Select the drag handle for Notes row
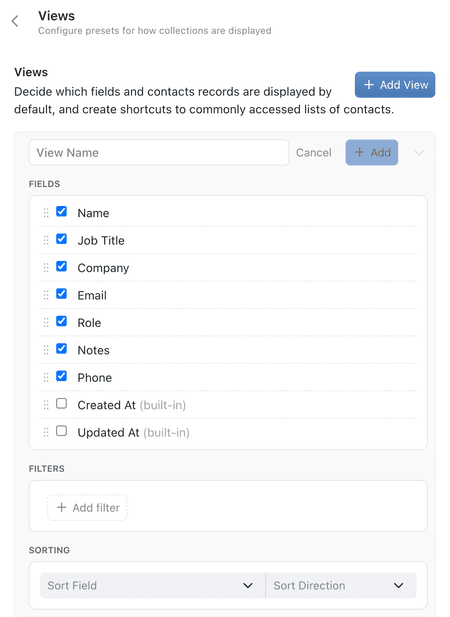This screenshot has height=617, width=450. (46, 350)
